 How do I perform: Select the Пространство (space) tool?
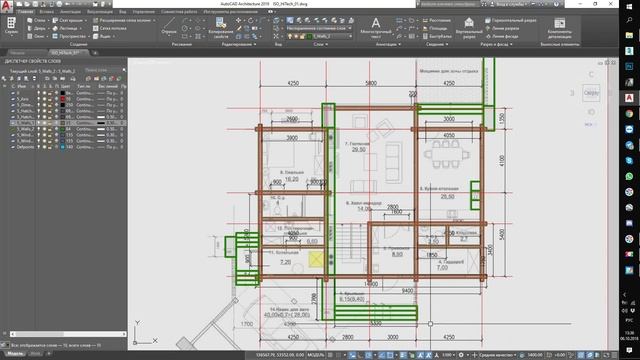pyautogui.click(x=69, y=36)
